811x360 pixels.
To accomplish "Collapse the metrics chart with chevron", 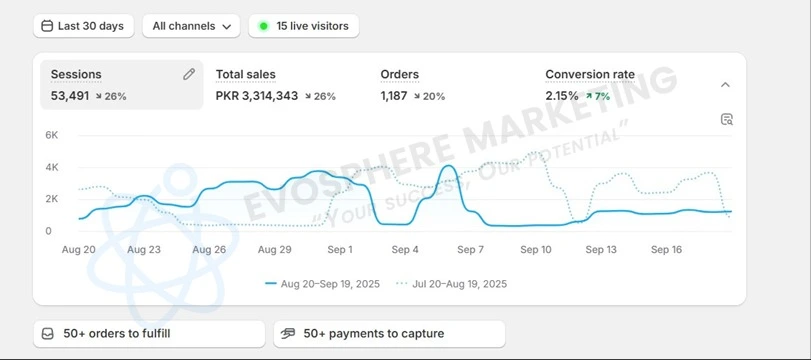I will pyautogui.click(x=726, y=85).
